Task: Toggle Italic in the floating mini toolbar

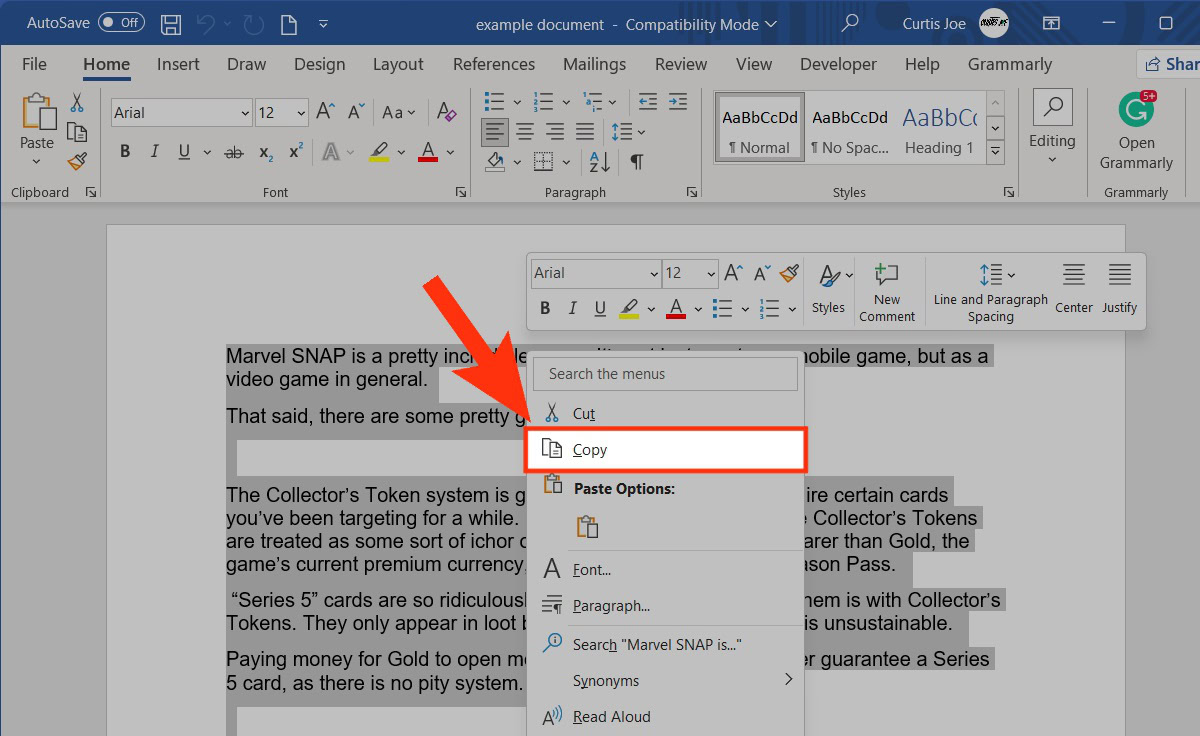Action: (572, 308)
